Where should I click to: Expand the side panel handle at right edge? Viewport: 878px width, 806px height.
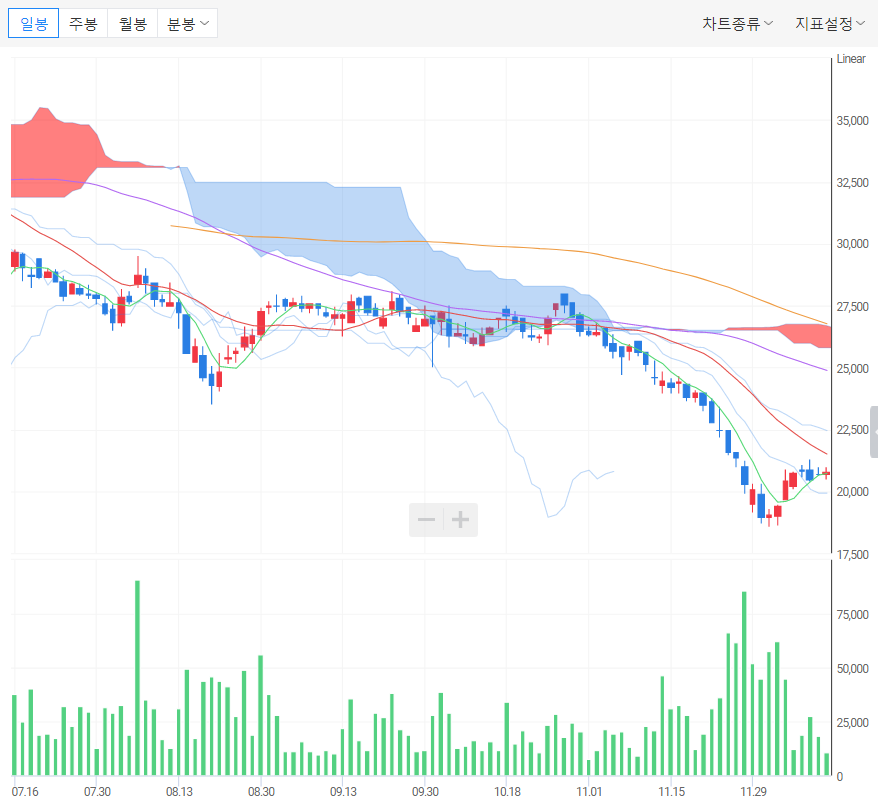874,432
